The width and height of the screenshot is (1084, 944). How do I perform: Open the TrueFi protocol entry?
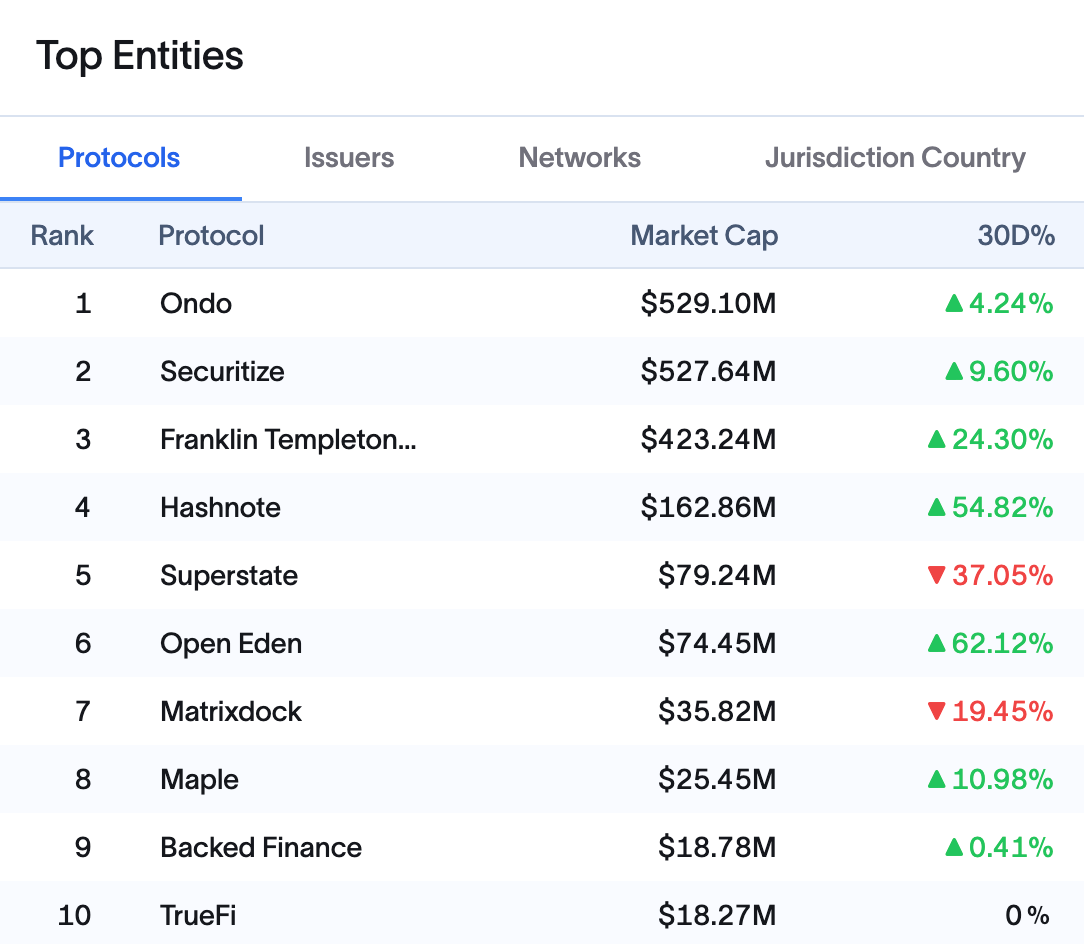point(198,915)
